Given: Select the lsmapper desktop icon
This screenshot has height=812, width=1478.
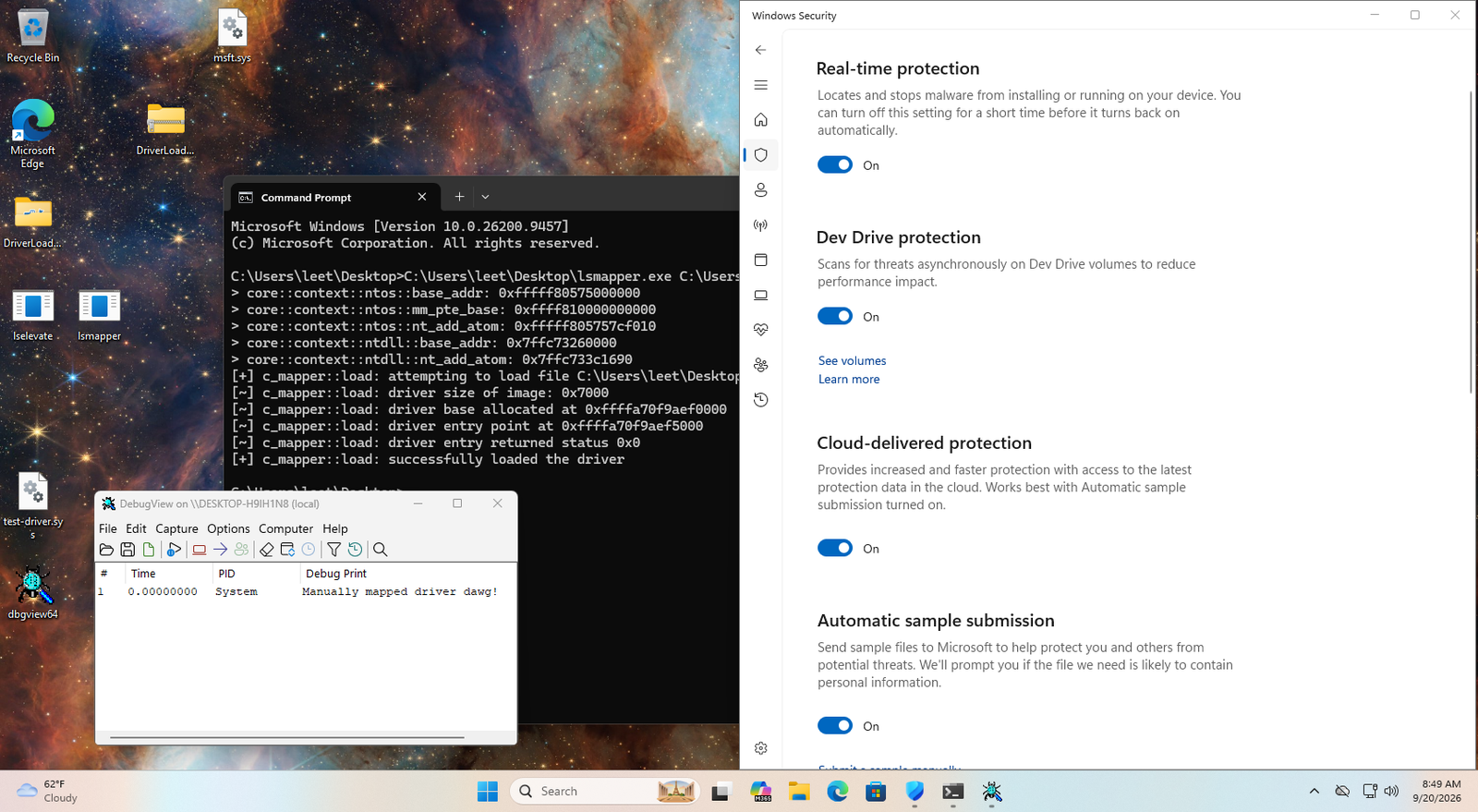Looking at the screenshot, I should click(x=99, y=315).
